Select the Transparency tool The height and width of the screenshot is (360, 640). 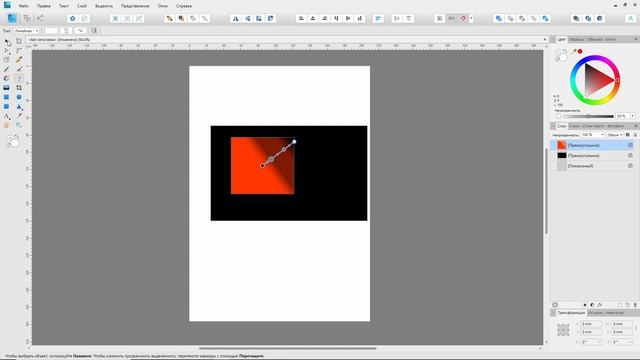[x=19, y=78]
